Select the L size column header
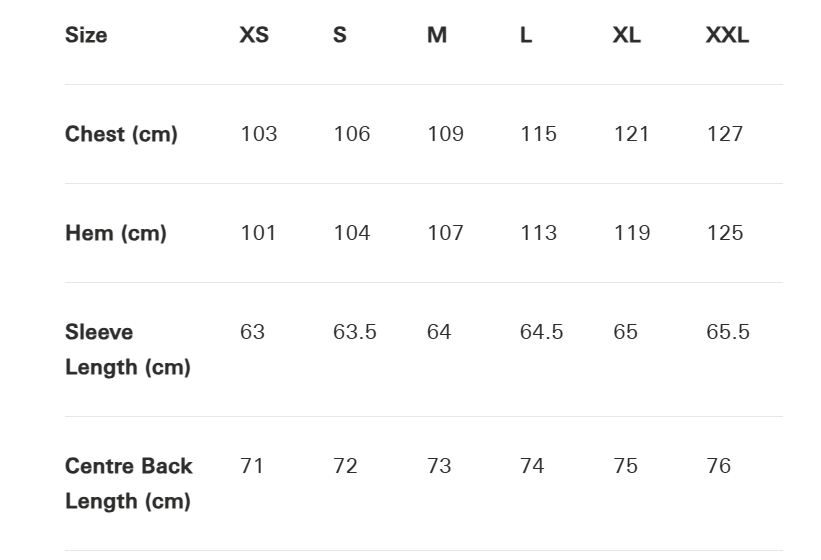 pos(526,35)
